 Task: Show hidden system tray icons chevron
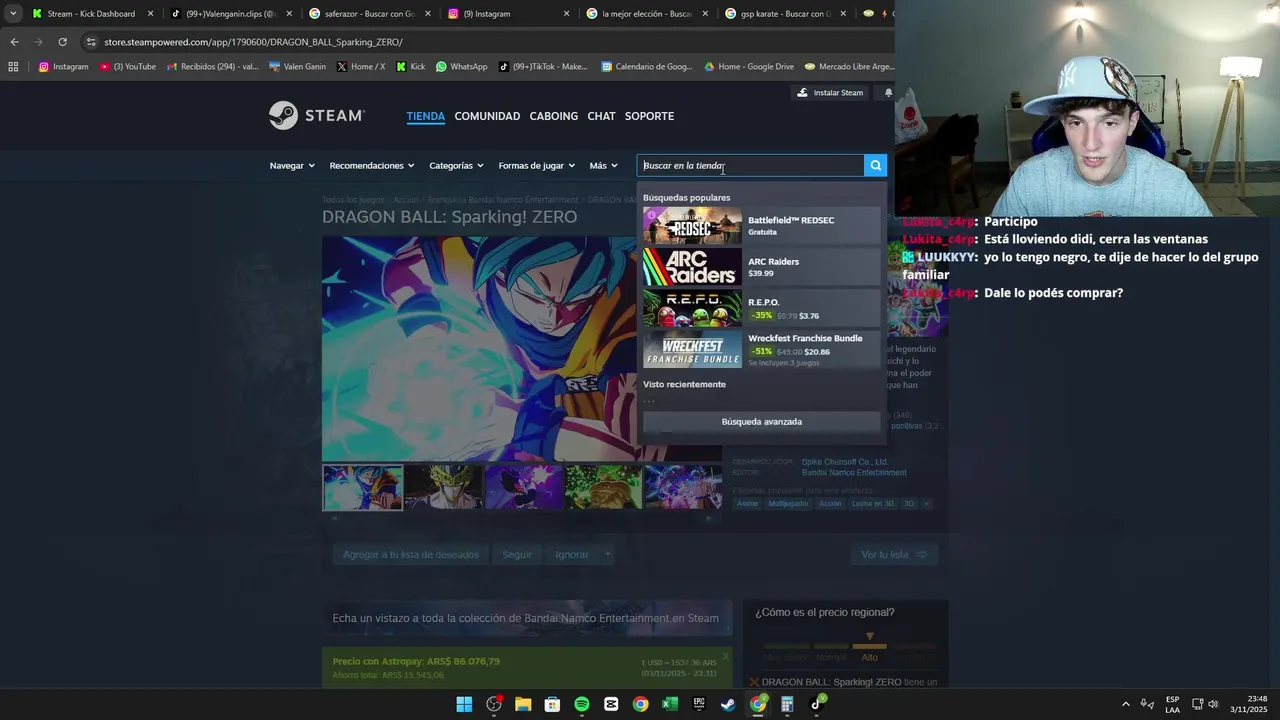point(1125,704)
